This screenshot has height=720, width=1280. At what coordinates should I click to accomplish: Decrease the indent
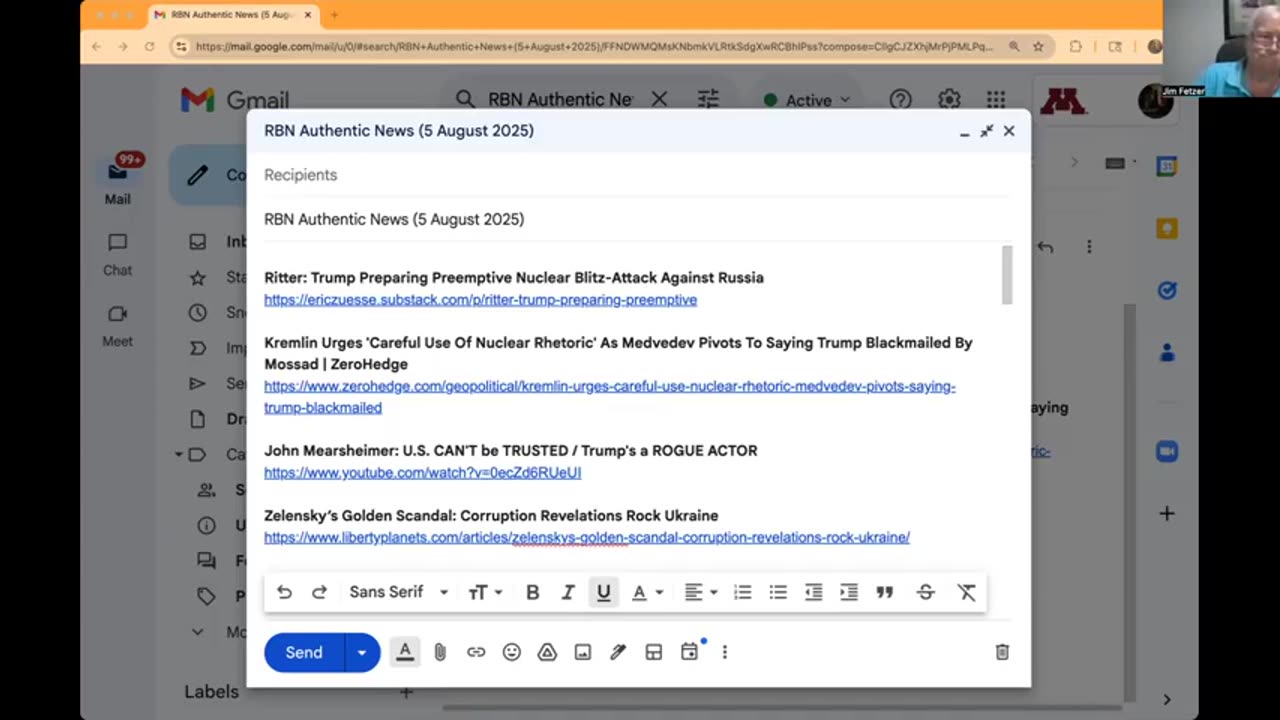click(x=814, y=592)
